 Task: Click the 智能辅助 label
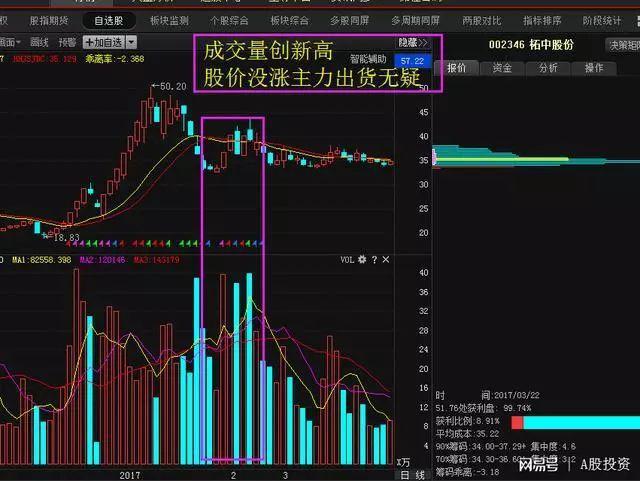tap(368, 60)
